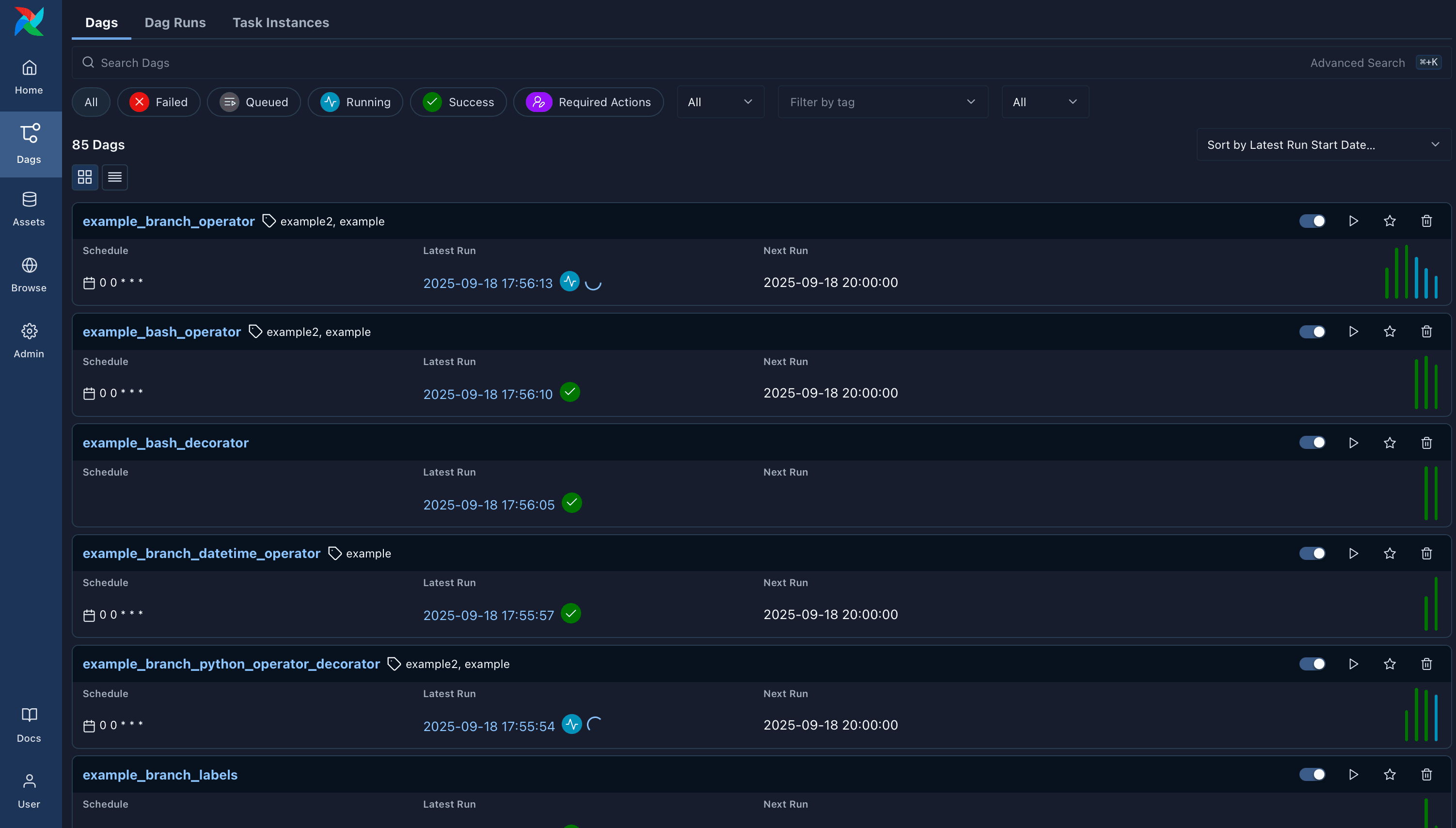Expand the Filter by tag dropdown
Screen dimensions: 1456x828
tap(882, 102)
